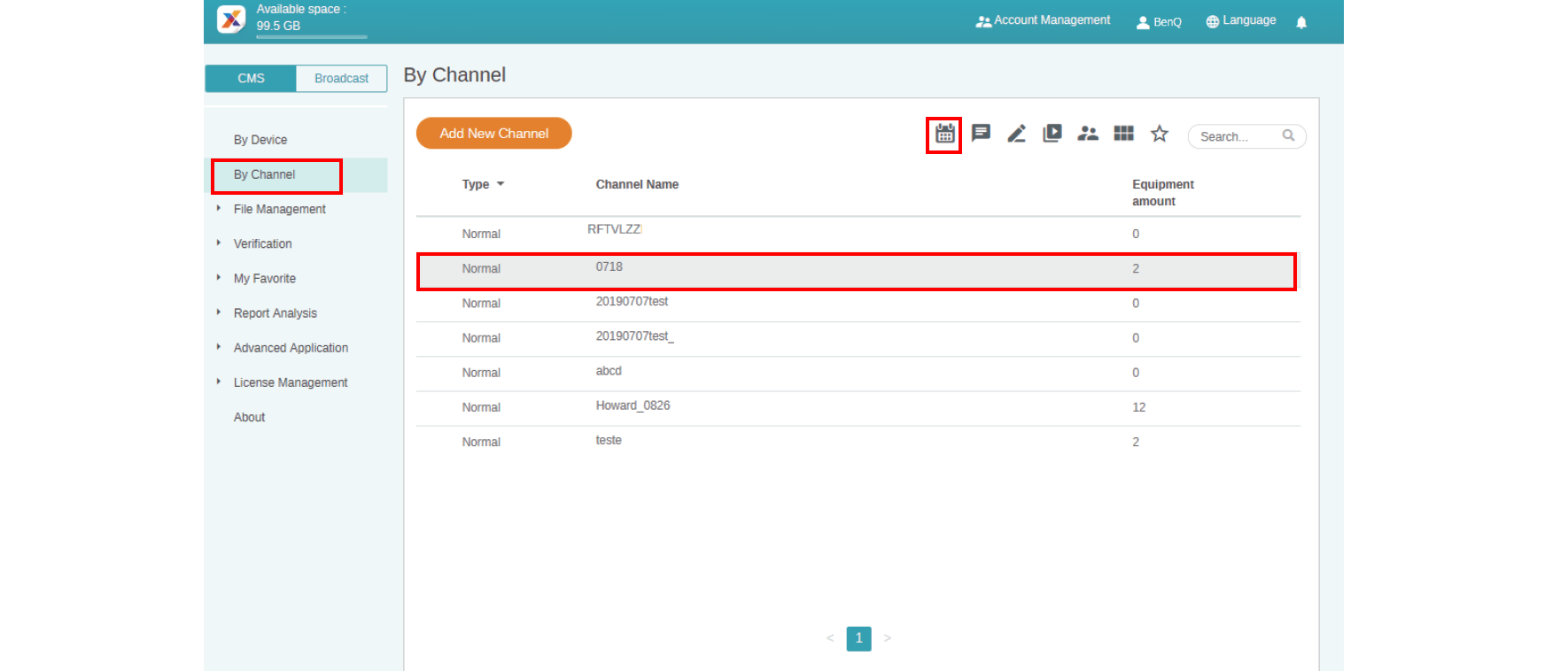Open the group users icon in toolbar
This screenshot has width=1568, height=671.
(x=1088, y=134)
